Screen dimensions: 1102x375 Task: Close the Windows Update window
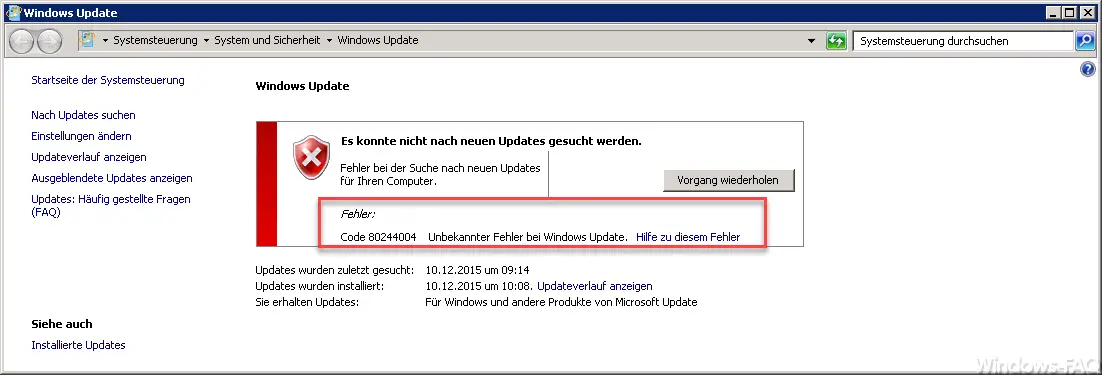pos(1087,13)
